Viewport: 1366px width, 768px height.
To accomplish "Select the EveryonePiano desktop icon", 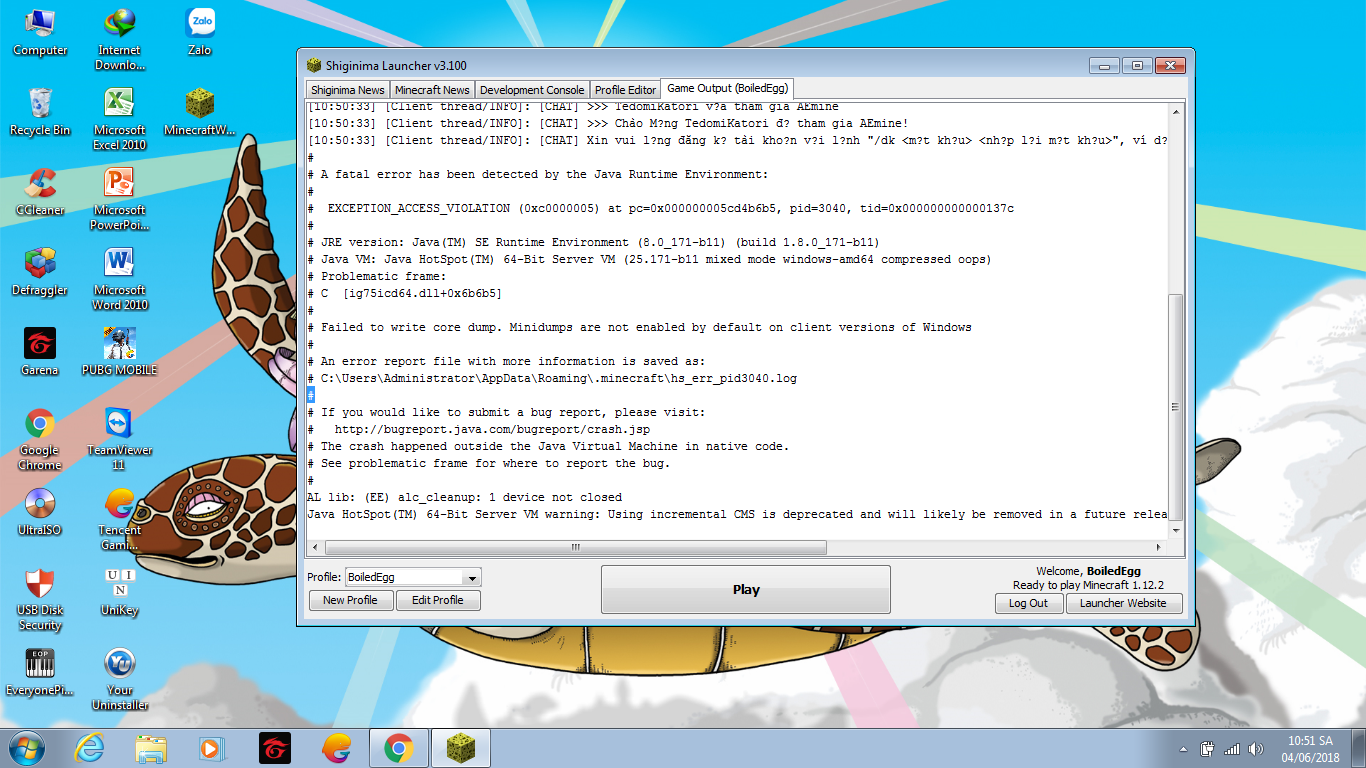I will pos(40,672).
